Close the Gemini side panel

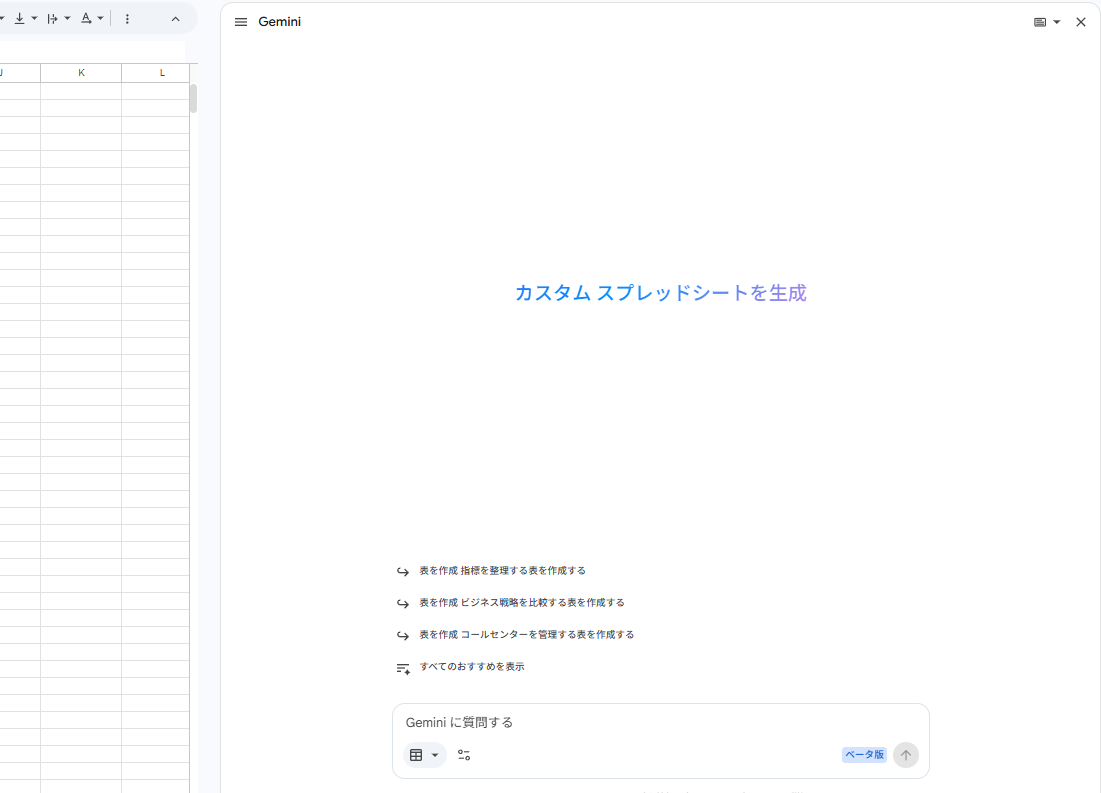pos(1081,22)
